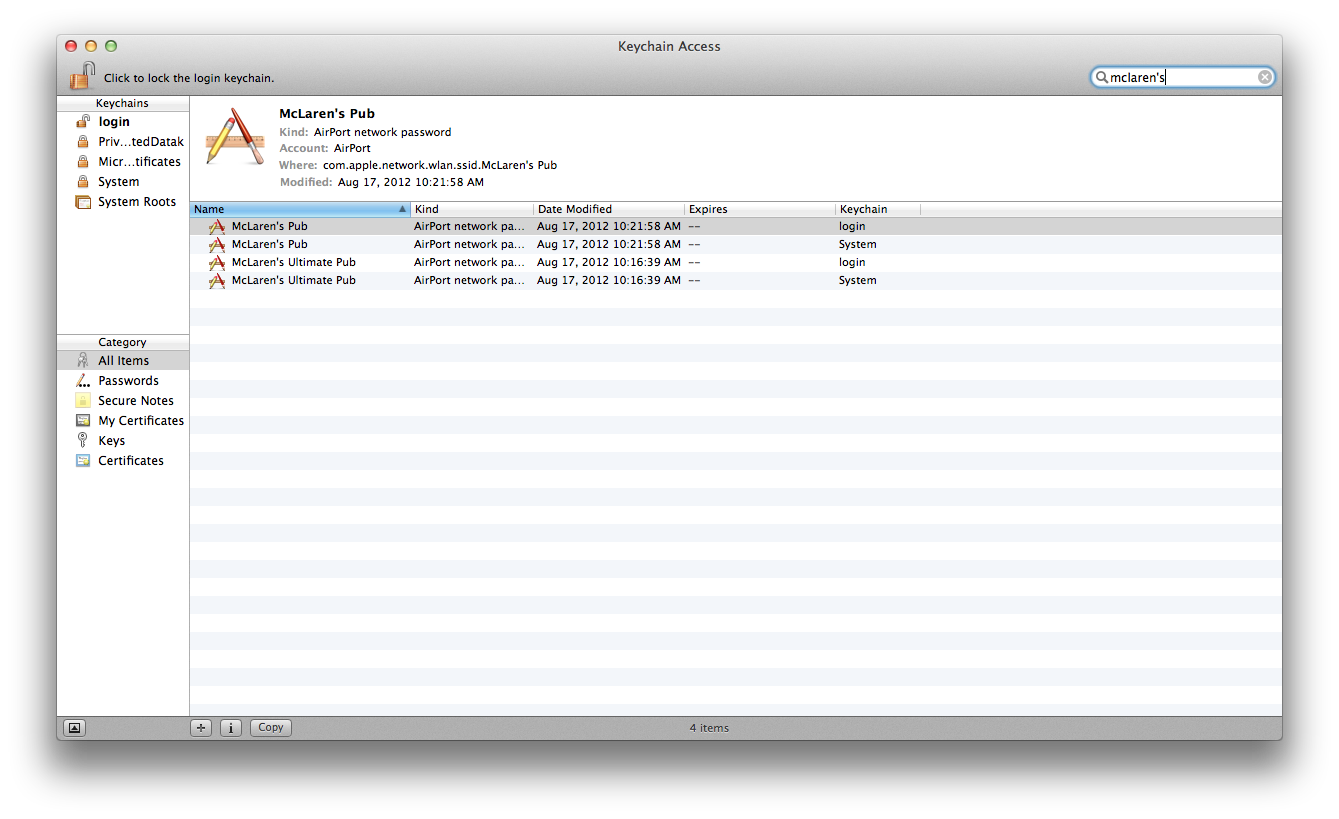Image resolution: width=1339 pixels, height=819 pixels.
Task: Click the Category section header
Action: (122, 342)
